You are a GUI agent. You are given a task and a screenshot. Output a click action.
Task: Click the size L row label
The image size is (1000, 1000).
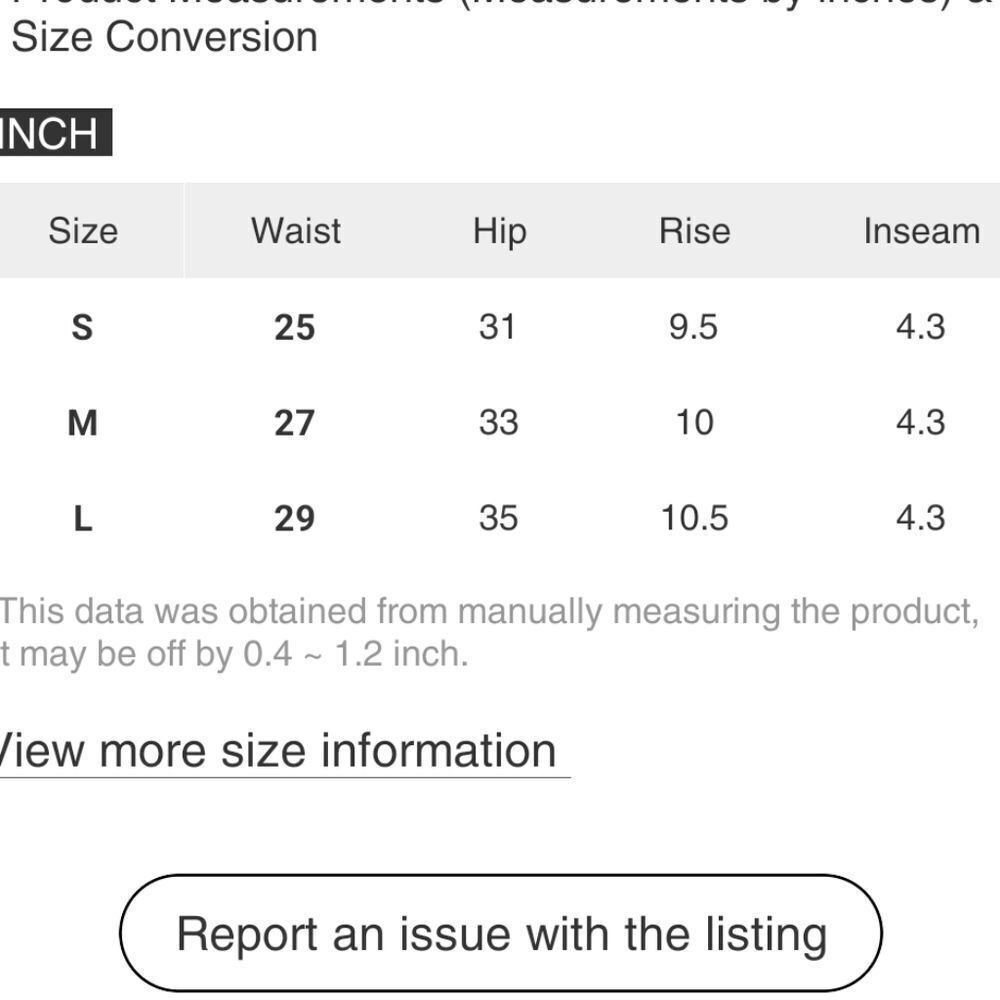coord(83,518)
